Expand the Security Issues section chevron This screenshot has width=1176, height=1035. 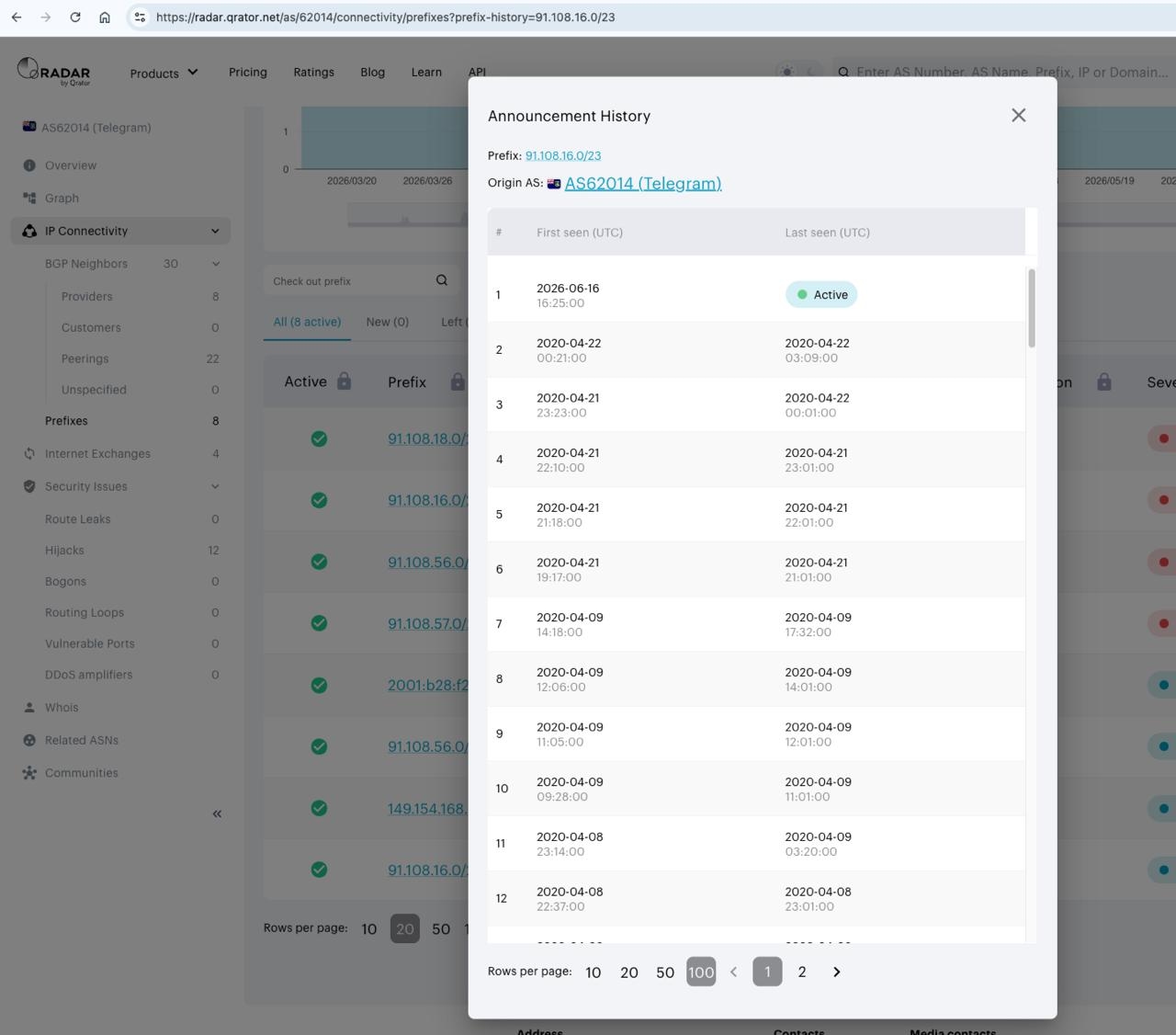tap(215, 486)
